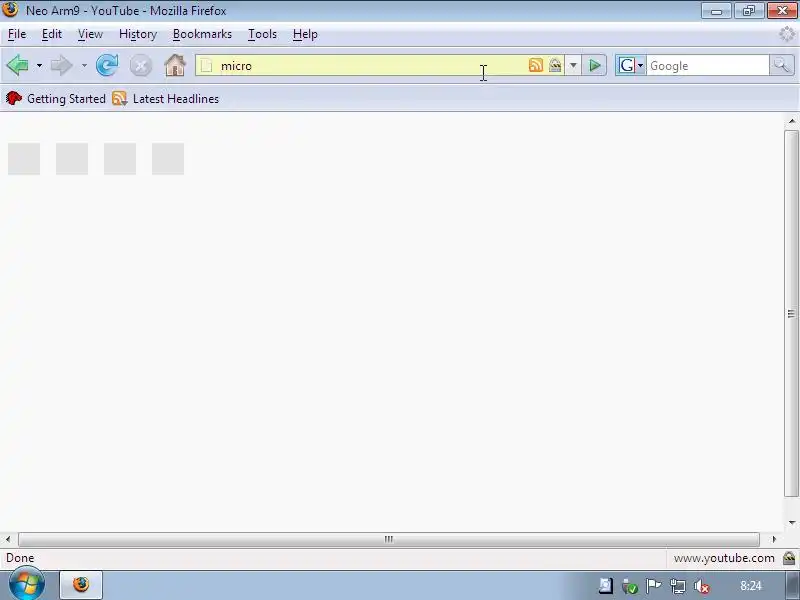Click the second grey placeholder thumbnail
The image size is (800, 600).
click(72, 159)
